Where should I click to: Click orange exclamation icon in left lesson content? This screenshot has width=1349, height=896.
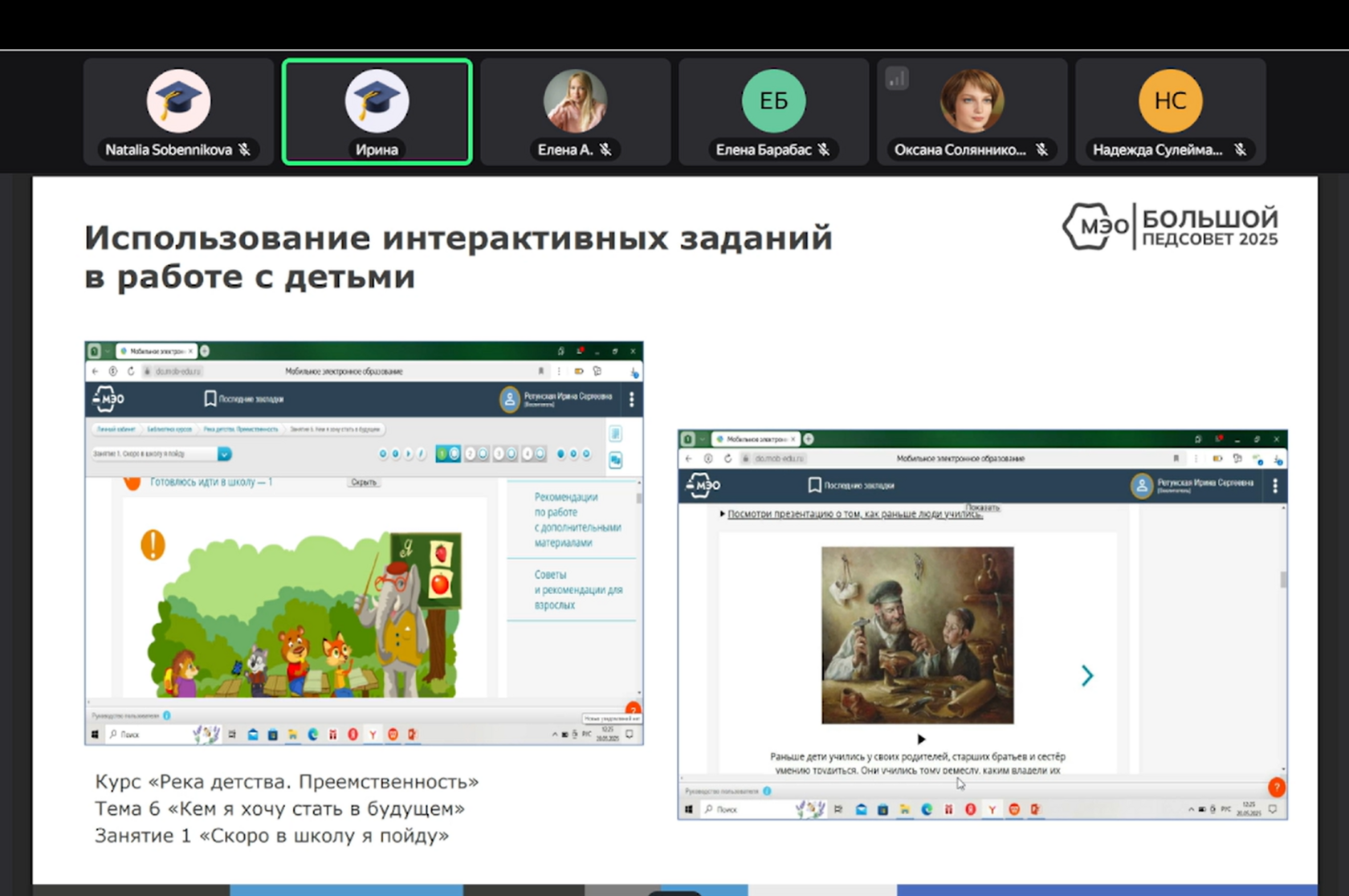(153, 544)
